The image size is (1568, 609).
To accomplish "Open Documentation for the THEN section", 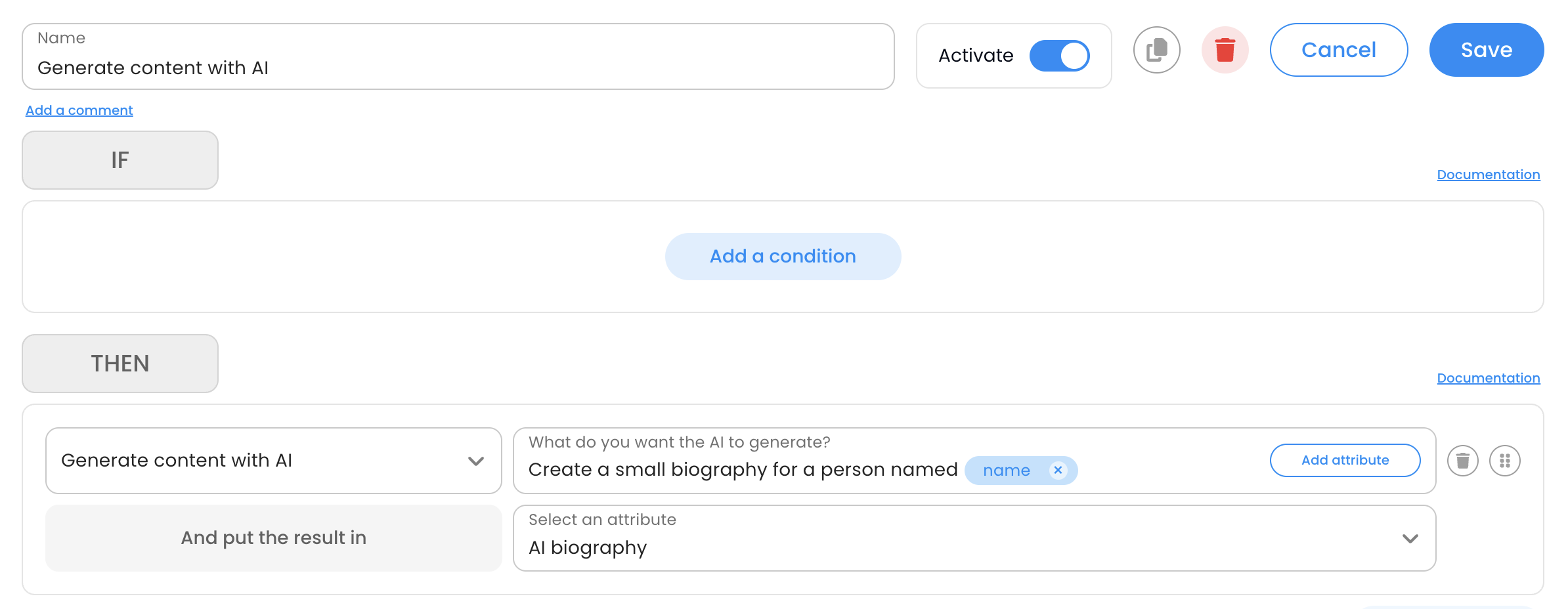I will tap(1488, 377).
